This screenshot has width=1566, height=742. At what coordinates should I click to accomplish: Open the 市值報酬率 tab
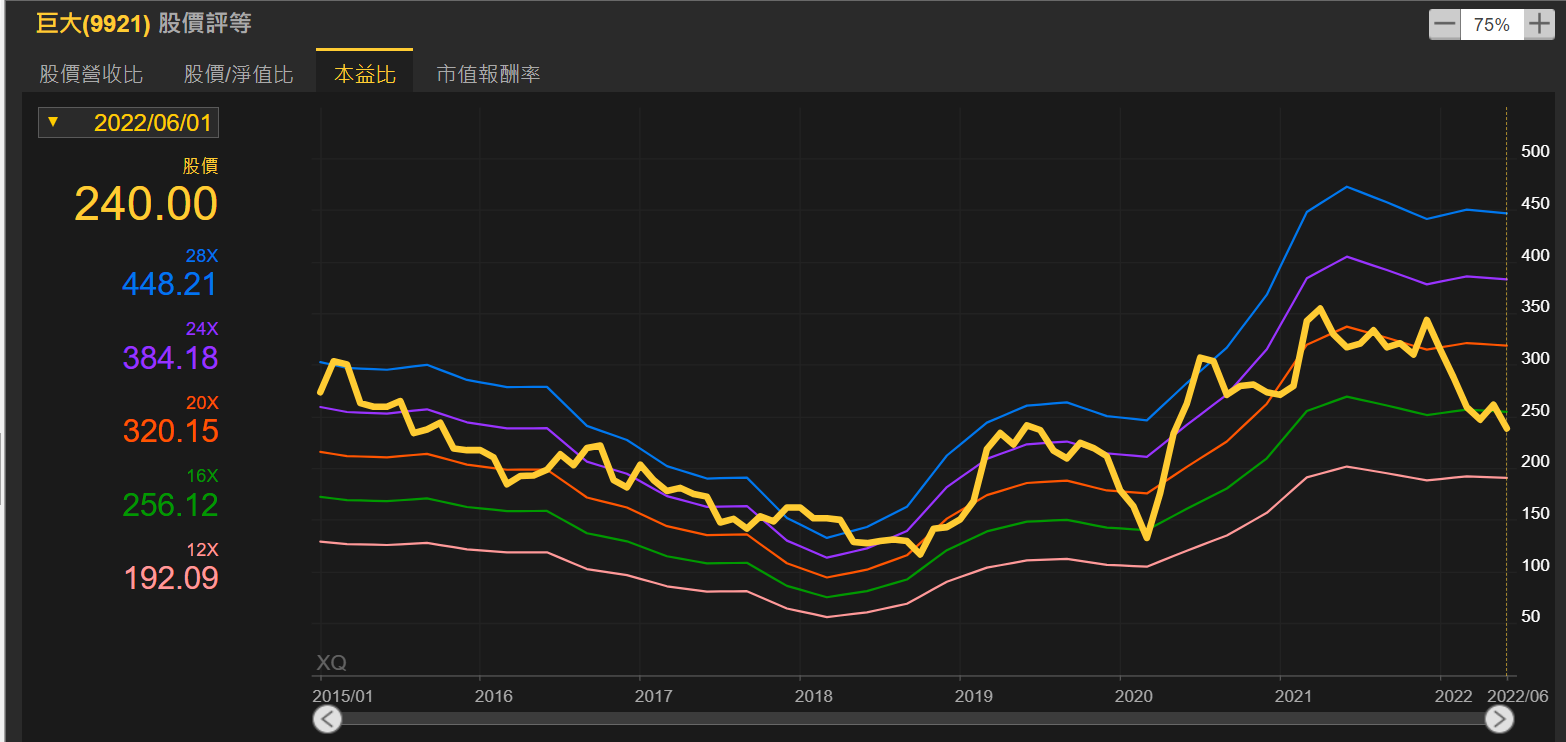[x=488, y=74]
